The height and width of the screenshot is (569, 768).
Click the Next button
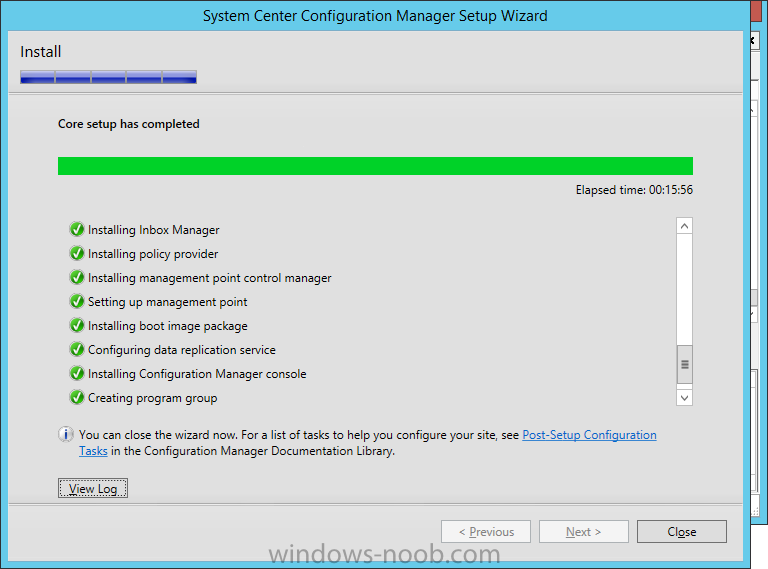(x=583, y=531)
